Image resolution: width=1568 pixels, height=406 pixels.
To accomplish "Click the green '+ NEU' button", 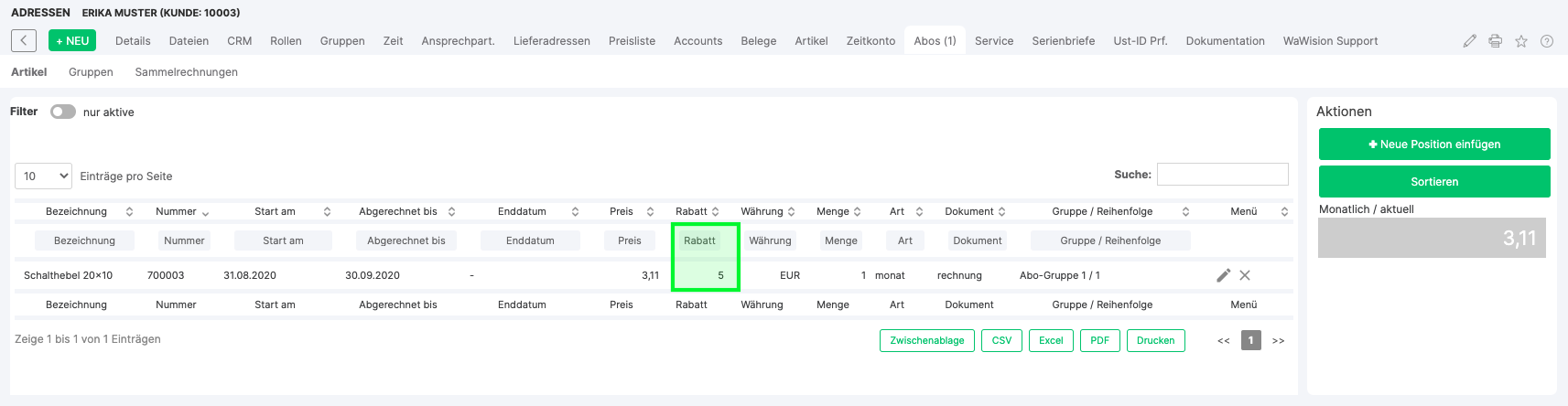I will pos(71,41).
